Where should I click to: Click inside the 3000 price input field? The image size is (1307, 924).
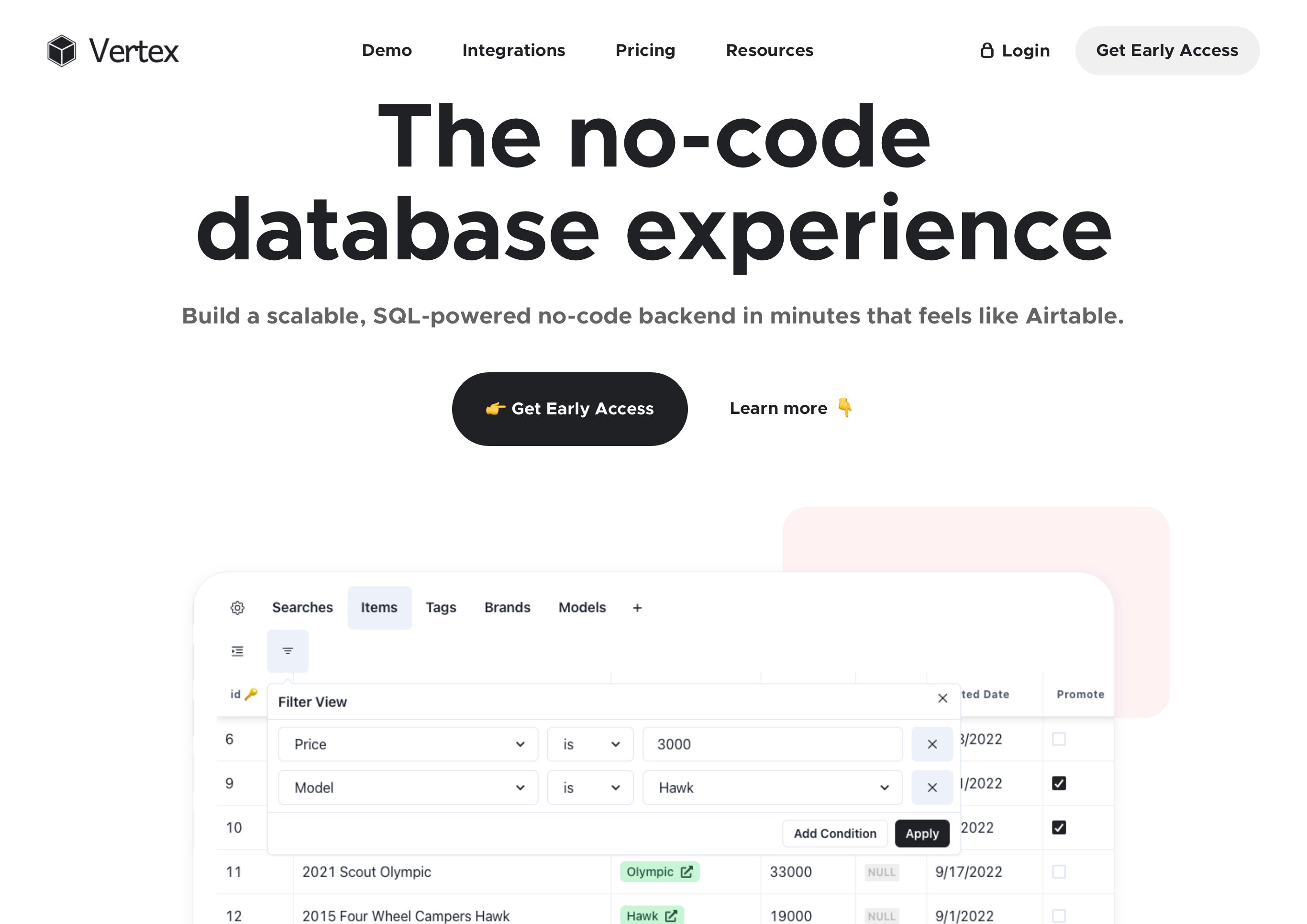(771, 744)
